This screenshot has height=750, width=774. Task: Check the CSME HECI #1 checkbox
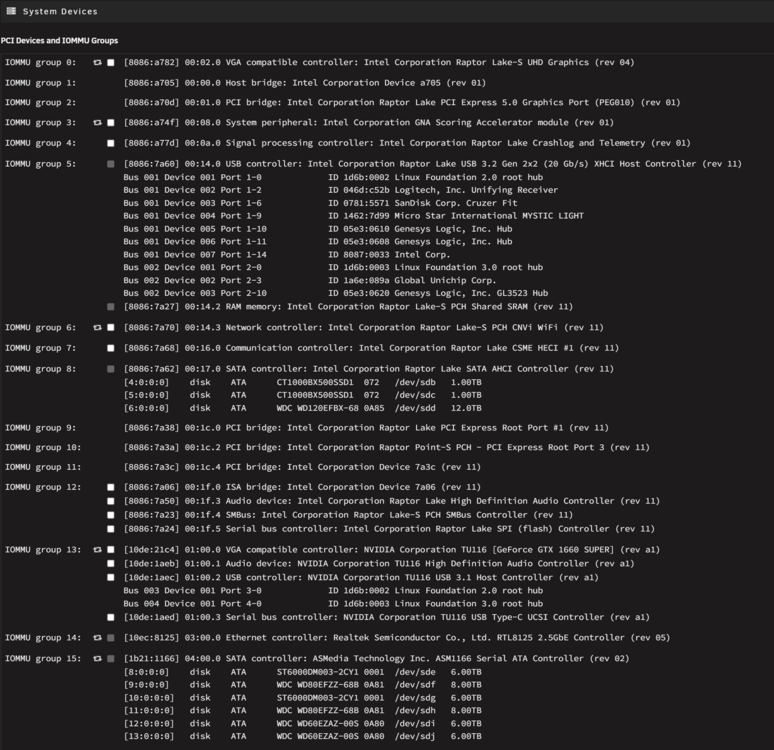[x=111, y=348]
